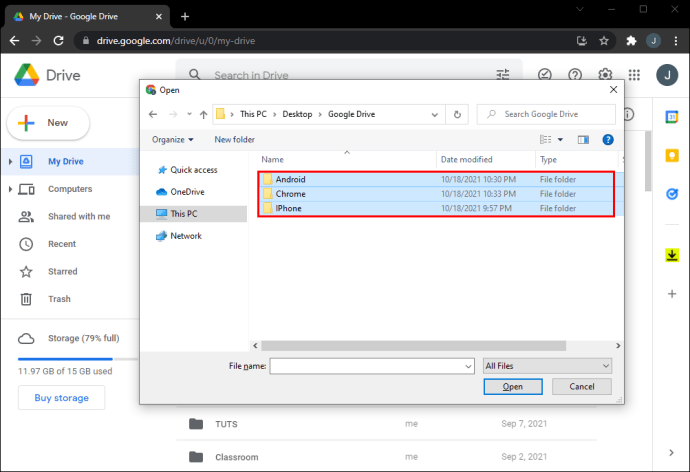Image resolution: width=690 pixels, height=472 pixels.
Task: Expand the view options dropdown arrow
Action: click(x=560, y=140)
